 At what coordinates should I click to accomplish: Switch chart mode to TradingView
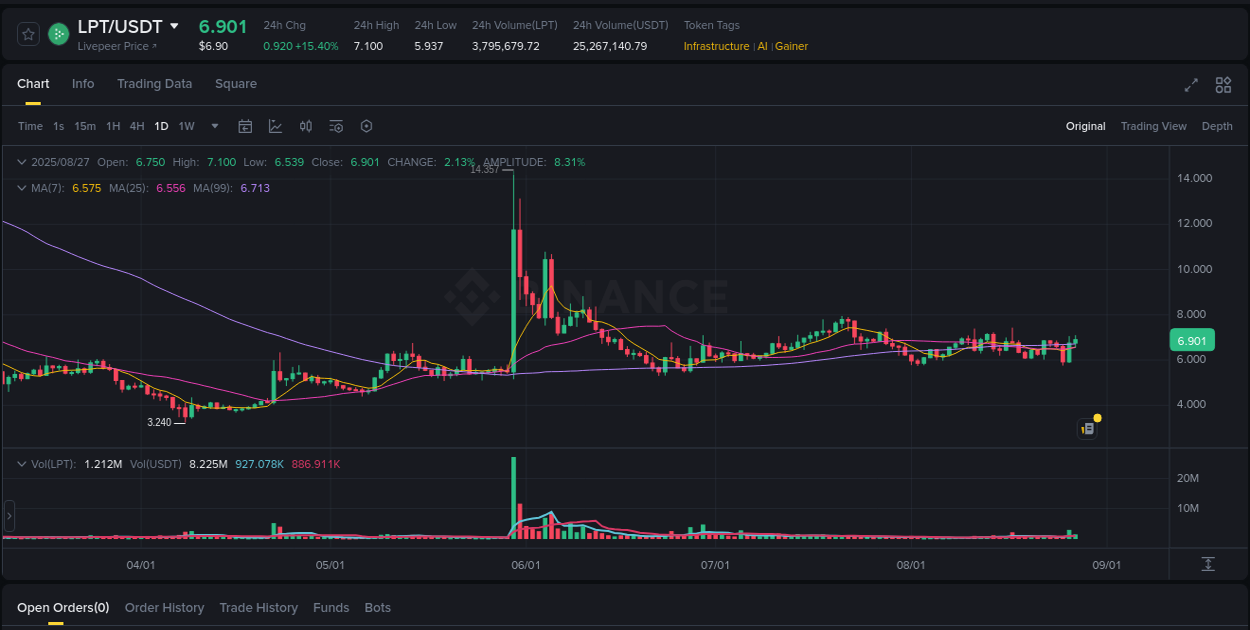pos(1153,126)
